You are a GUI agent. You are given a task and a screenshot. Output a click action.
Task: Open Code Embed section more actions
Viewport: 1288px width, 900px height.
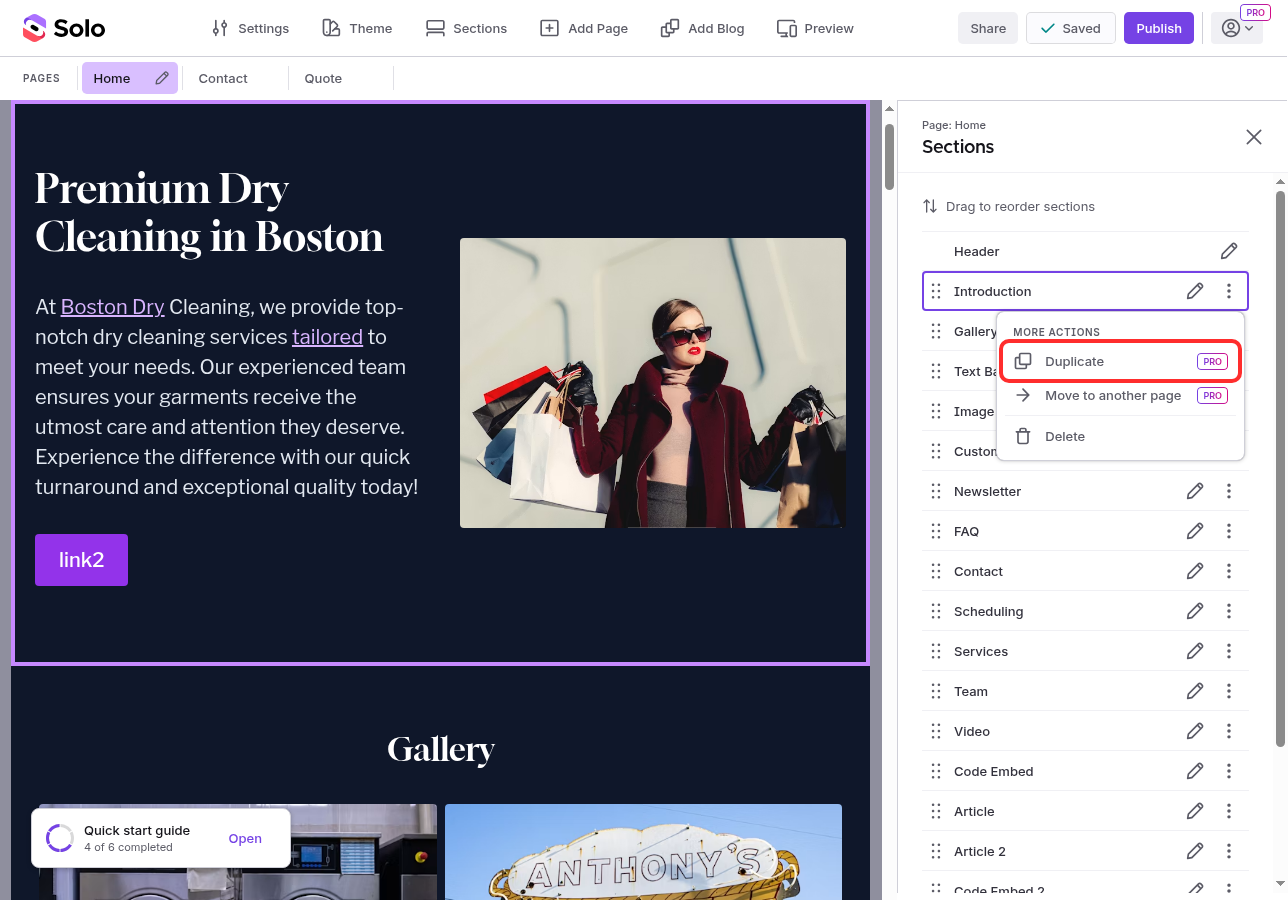(x=1229, y=771)
